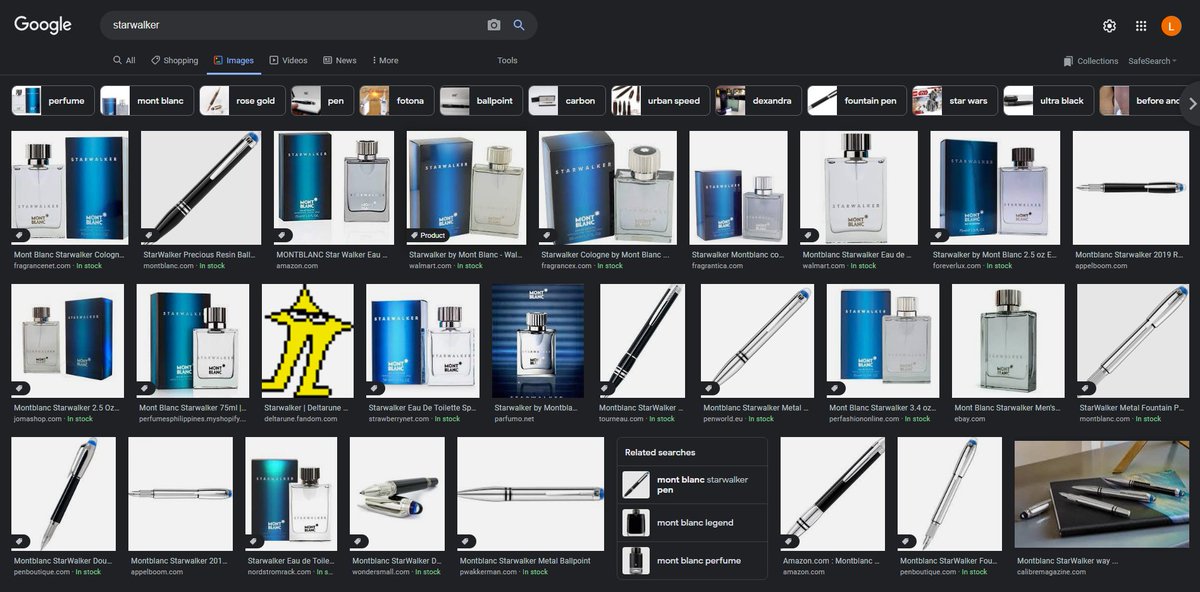Open Google settings gear

1109,26
